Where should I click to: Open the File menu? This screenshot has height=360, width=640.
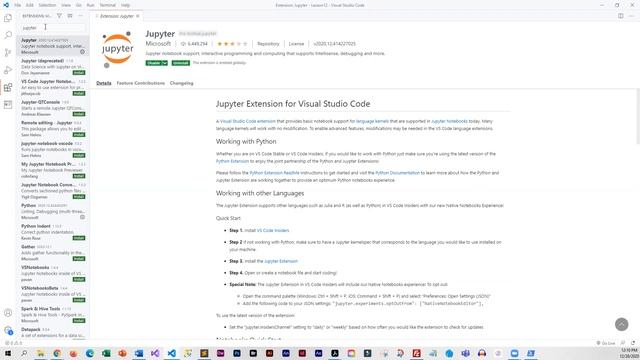pos(18,5)
